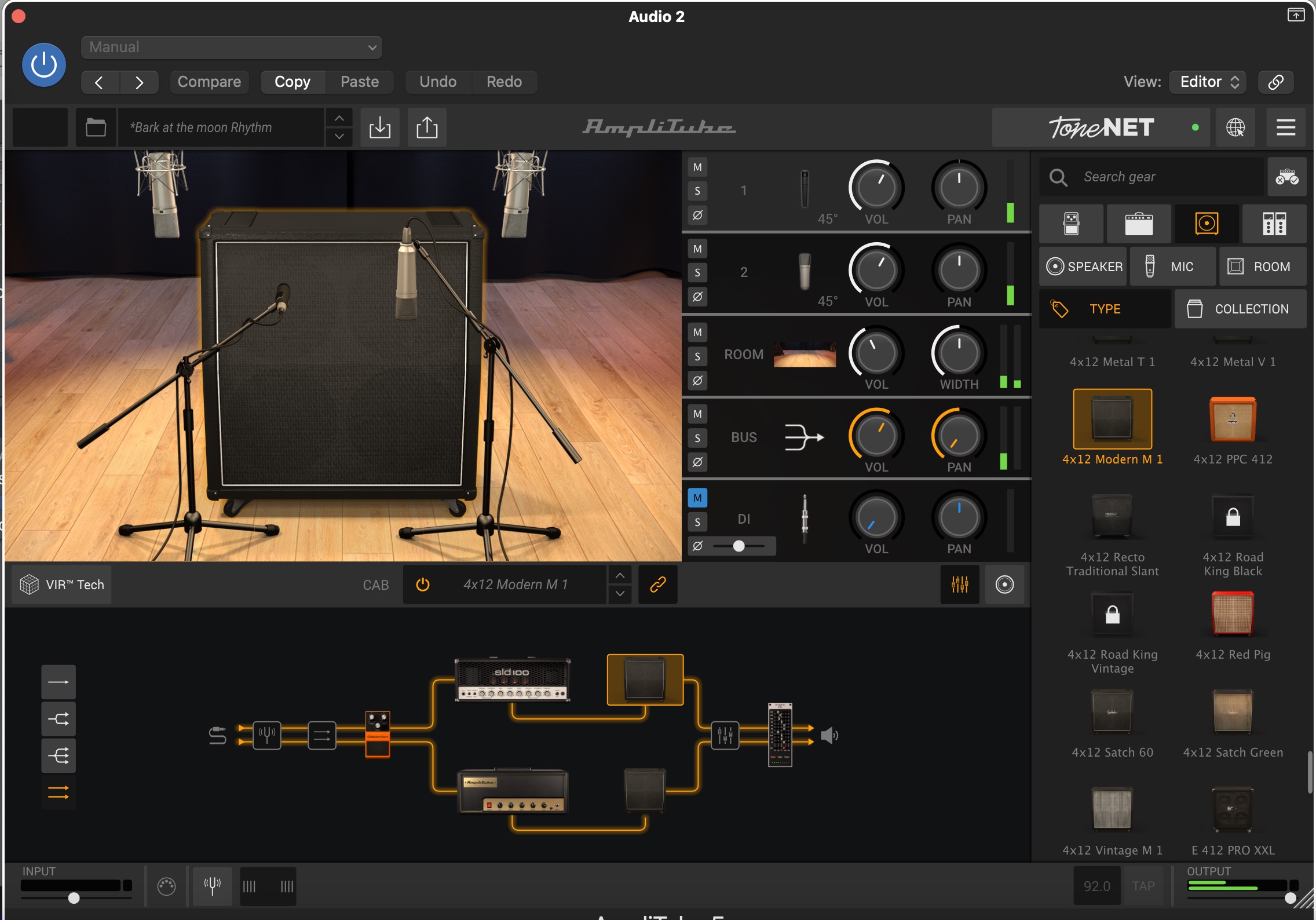Open the View Editor dropdown
The image size is (1316, 920).
tap(1208, 82)
